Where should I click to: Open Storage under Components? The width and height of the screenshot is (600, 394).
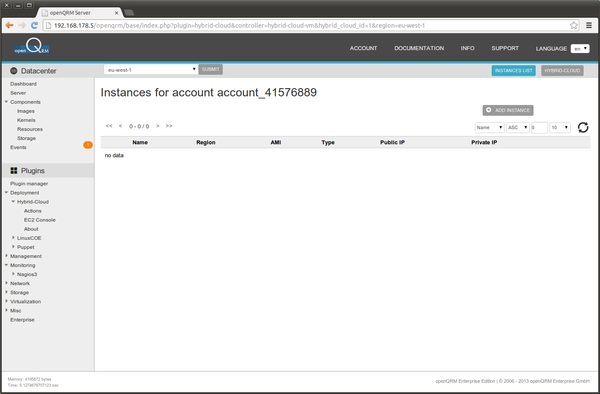pos(26,138)
